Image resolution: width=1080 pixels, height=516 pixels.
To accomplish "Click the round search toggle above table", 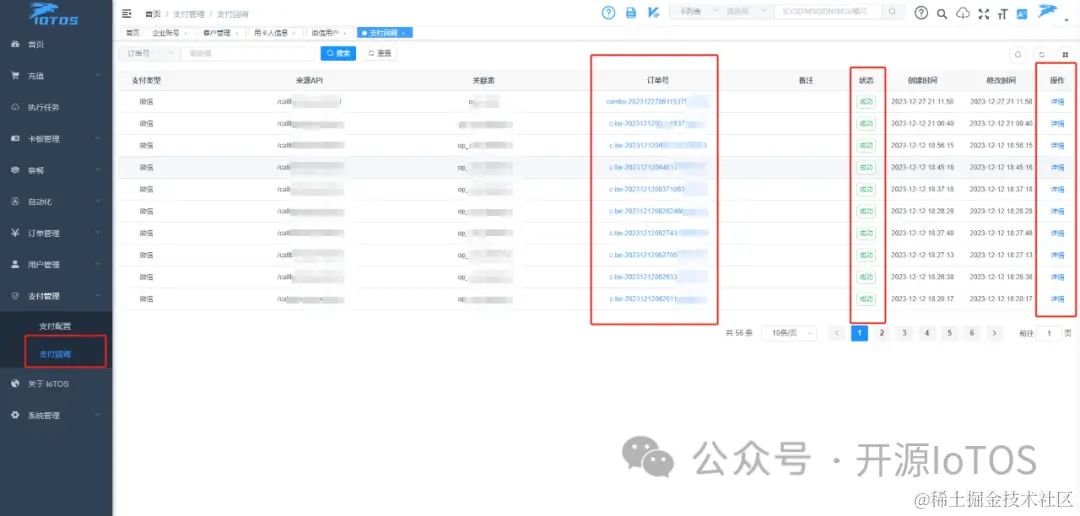I will point(1018,54).
